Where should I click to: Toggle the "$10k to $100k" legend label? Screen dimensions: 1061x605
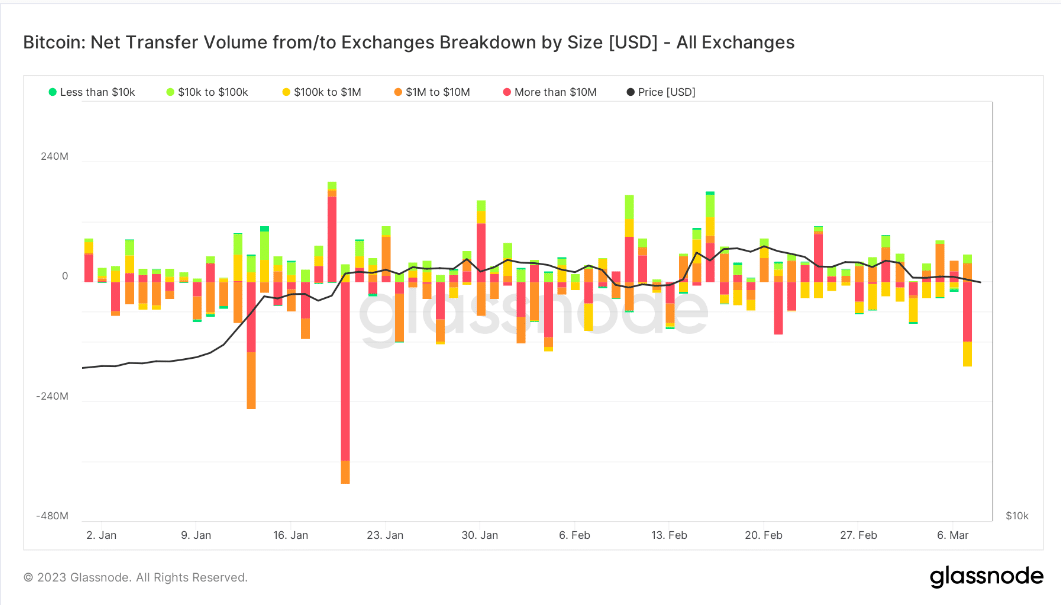[213, 92]
